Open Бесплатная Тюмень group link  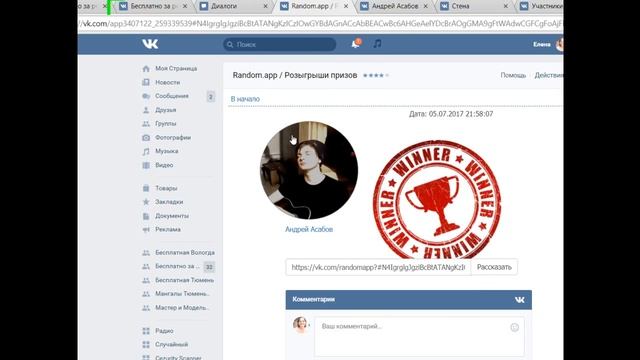(x=184, y=280)
